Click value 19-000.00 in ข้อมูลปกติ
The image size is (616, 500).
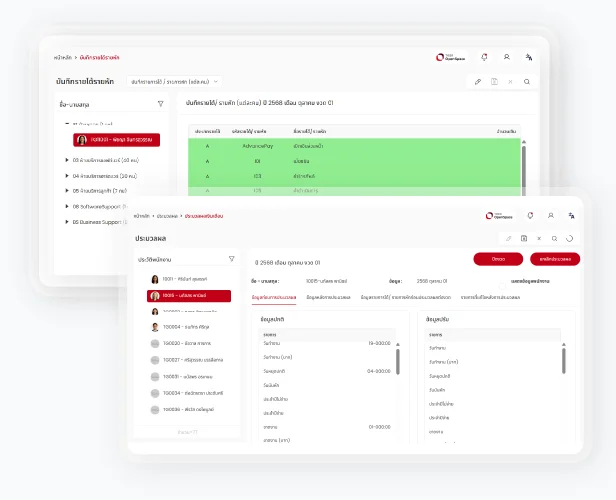380,343
